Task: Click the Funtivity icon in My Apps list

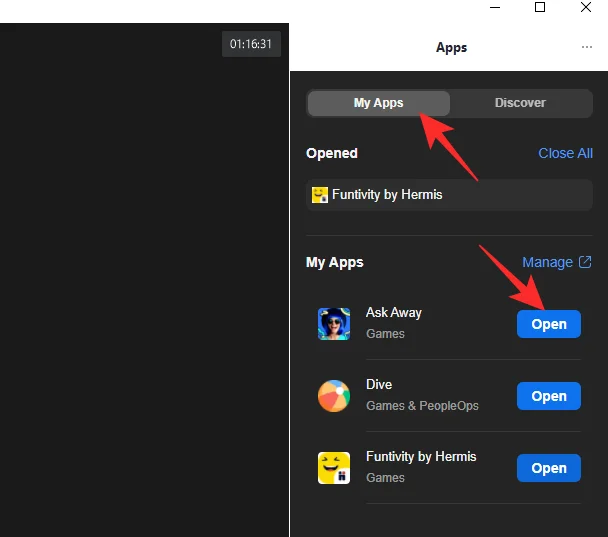Action: 334,468
